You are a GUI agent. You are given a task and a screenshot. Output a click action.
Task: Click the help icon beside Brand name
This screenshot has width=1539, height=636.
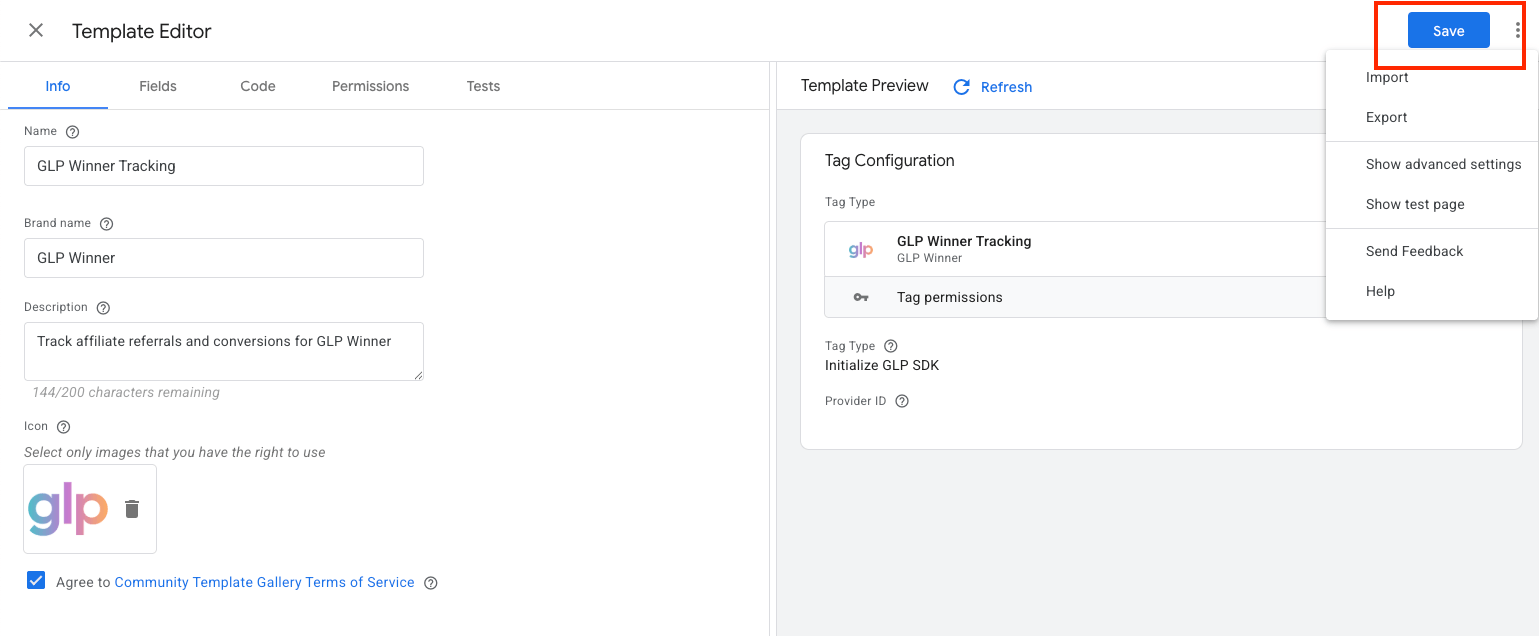tap(107, 224)
